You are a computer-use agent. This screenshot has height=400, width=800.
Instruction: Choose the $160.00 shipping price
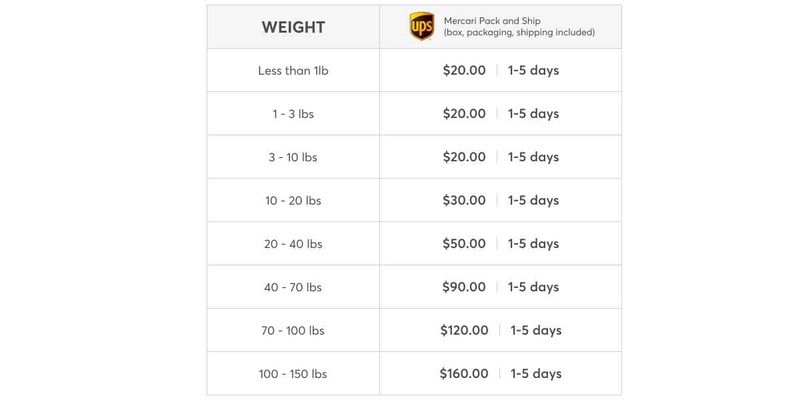(x=464, y=374)
